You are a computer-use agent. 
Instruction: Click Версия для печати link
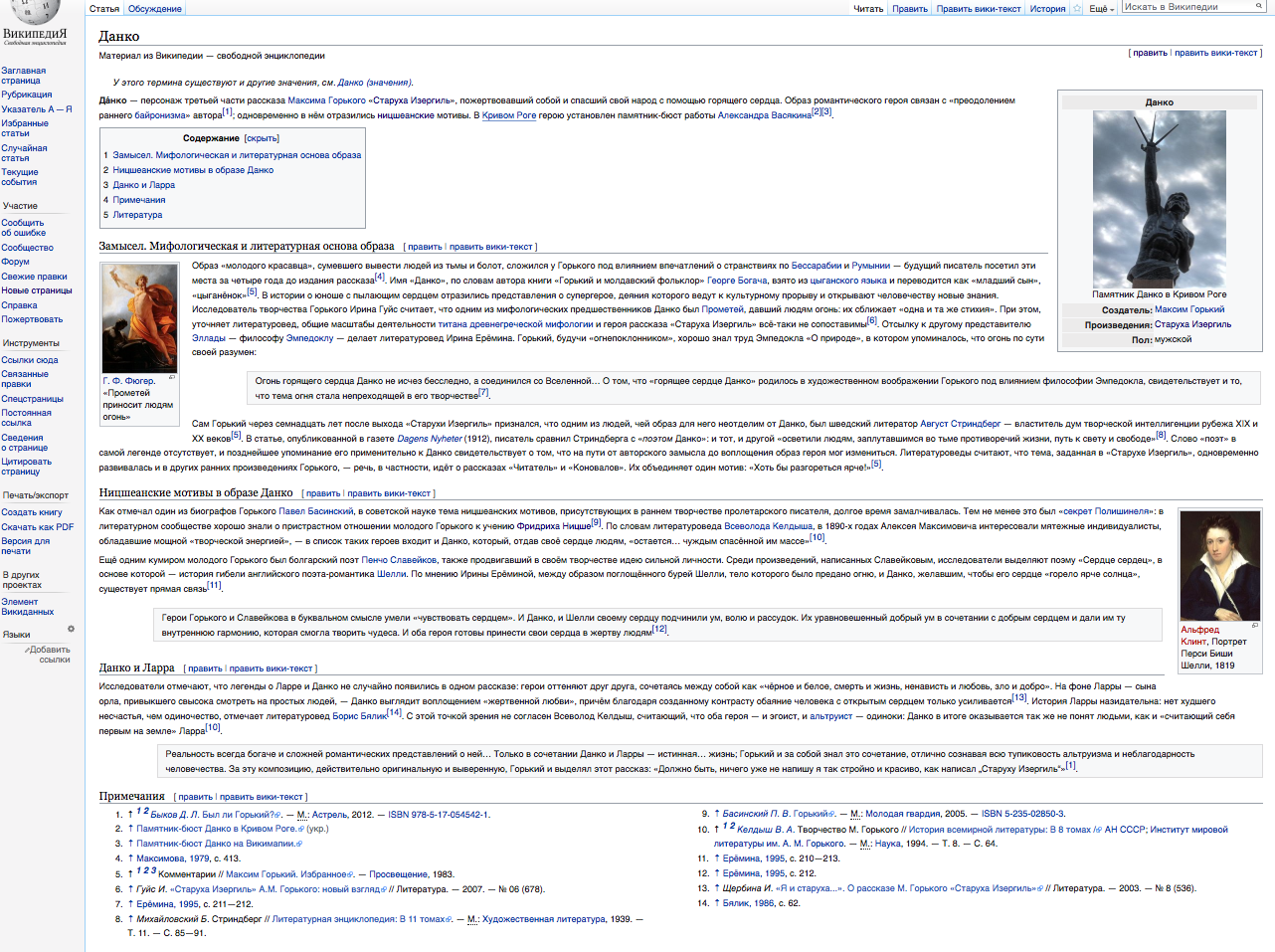(x=26, y=546)
